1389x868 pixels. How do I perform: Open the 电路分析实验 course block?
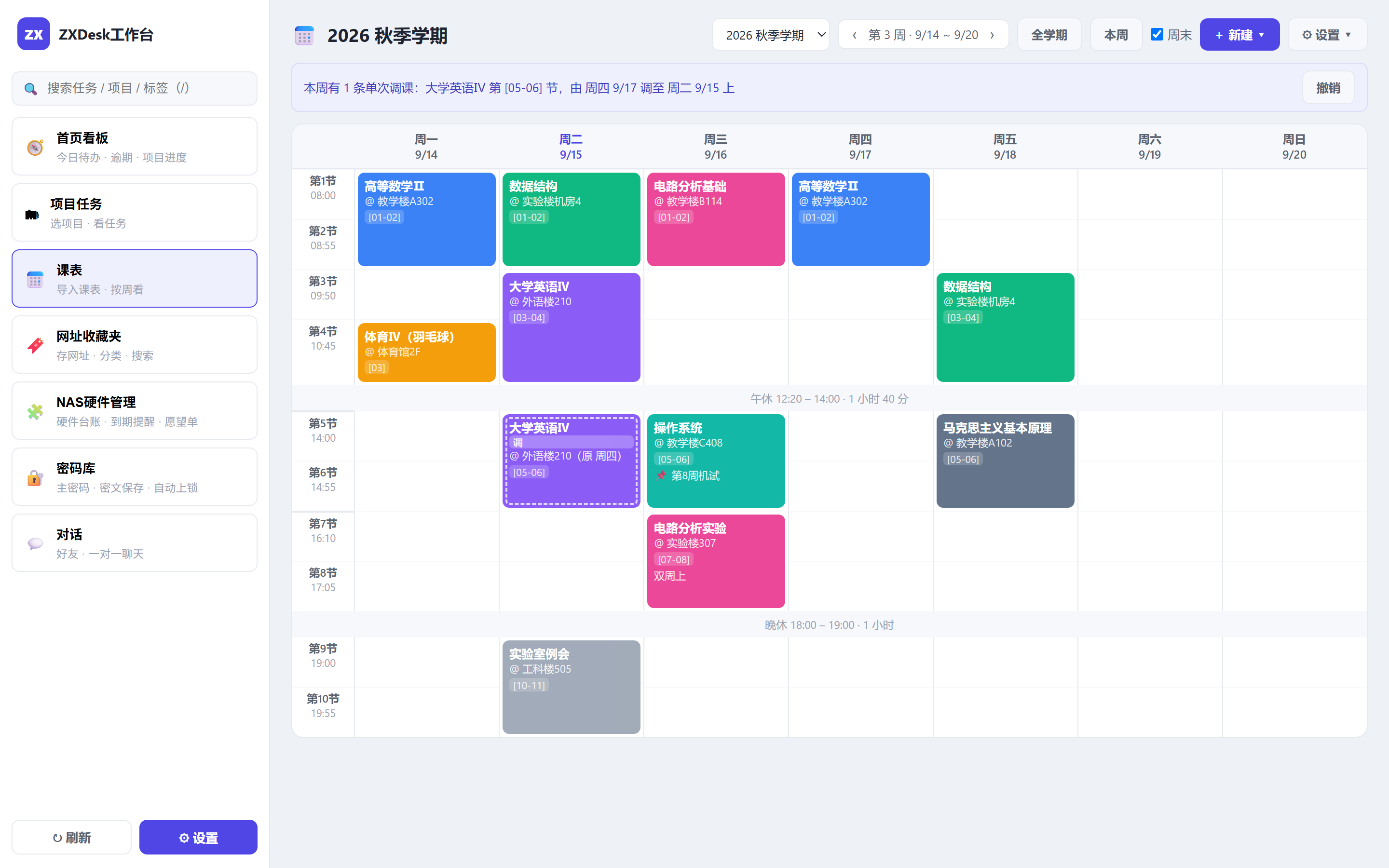click(716, 561)
